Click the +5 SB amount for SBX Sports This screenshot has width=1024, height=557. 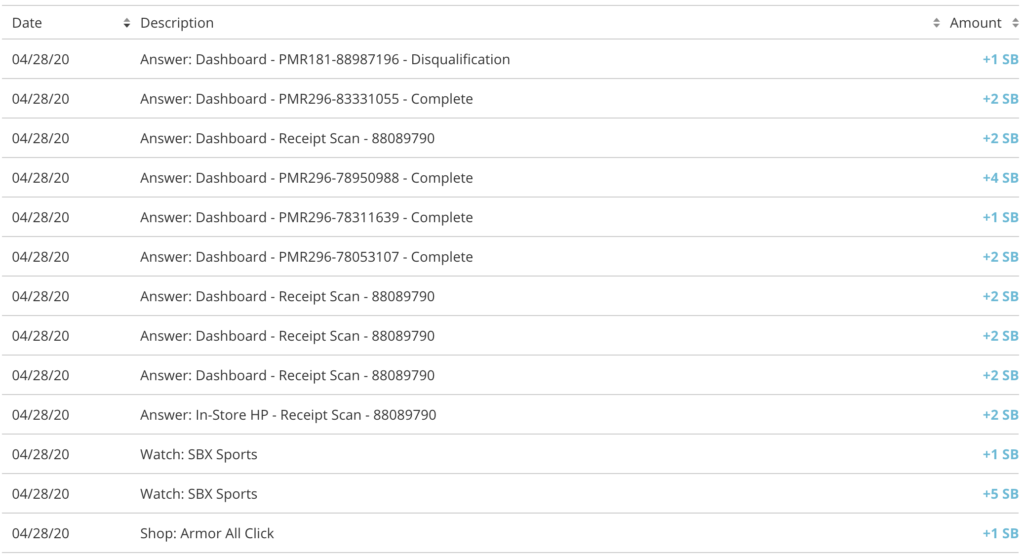[x=1000, y=494]
